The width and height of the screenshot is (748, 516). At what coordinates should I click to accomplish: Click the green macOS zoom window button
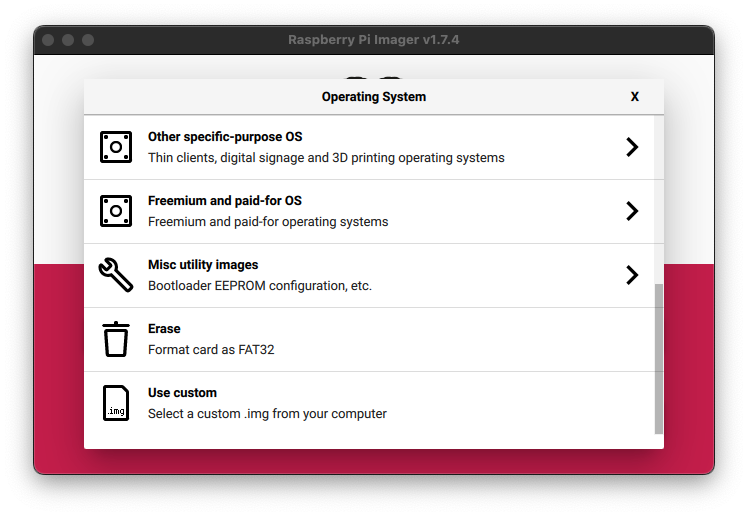(88, 40)
